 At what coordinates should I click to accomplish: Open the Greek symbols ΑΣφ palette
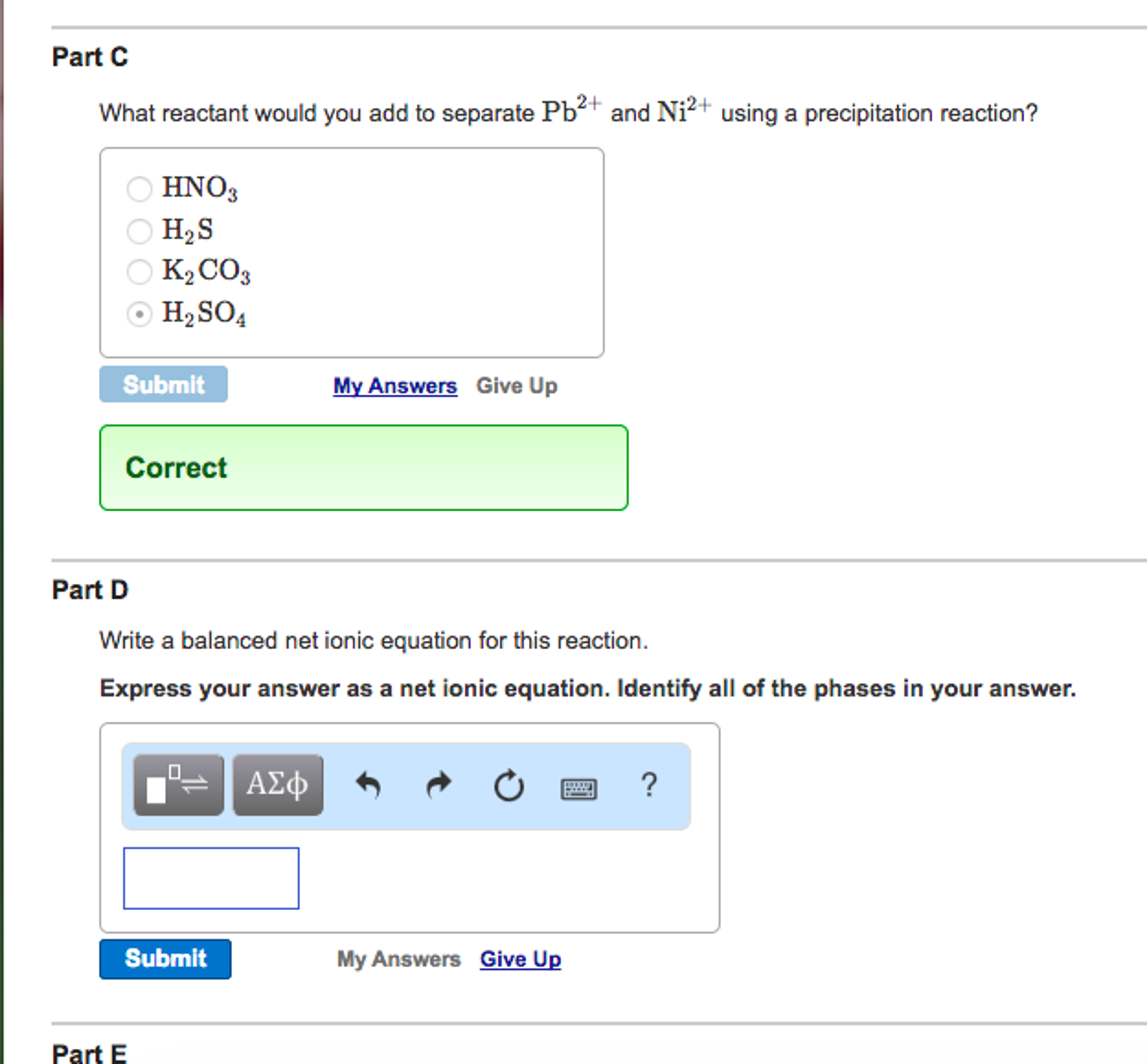pyautogui.click(x=277, y=783)
